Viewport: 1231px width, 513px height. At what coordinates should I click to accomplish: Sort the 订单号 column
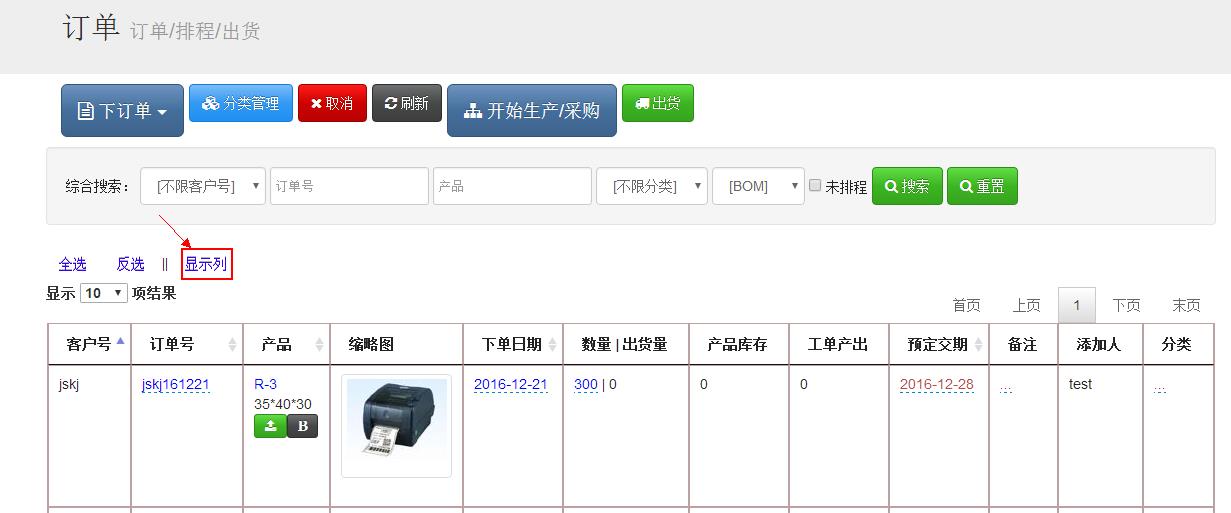click(x=232, y=344)
